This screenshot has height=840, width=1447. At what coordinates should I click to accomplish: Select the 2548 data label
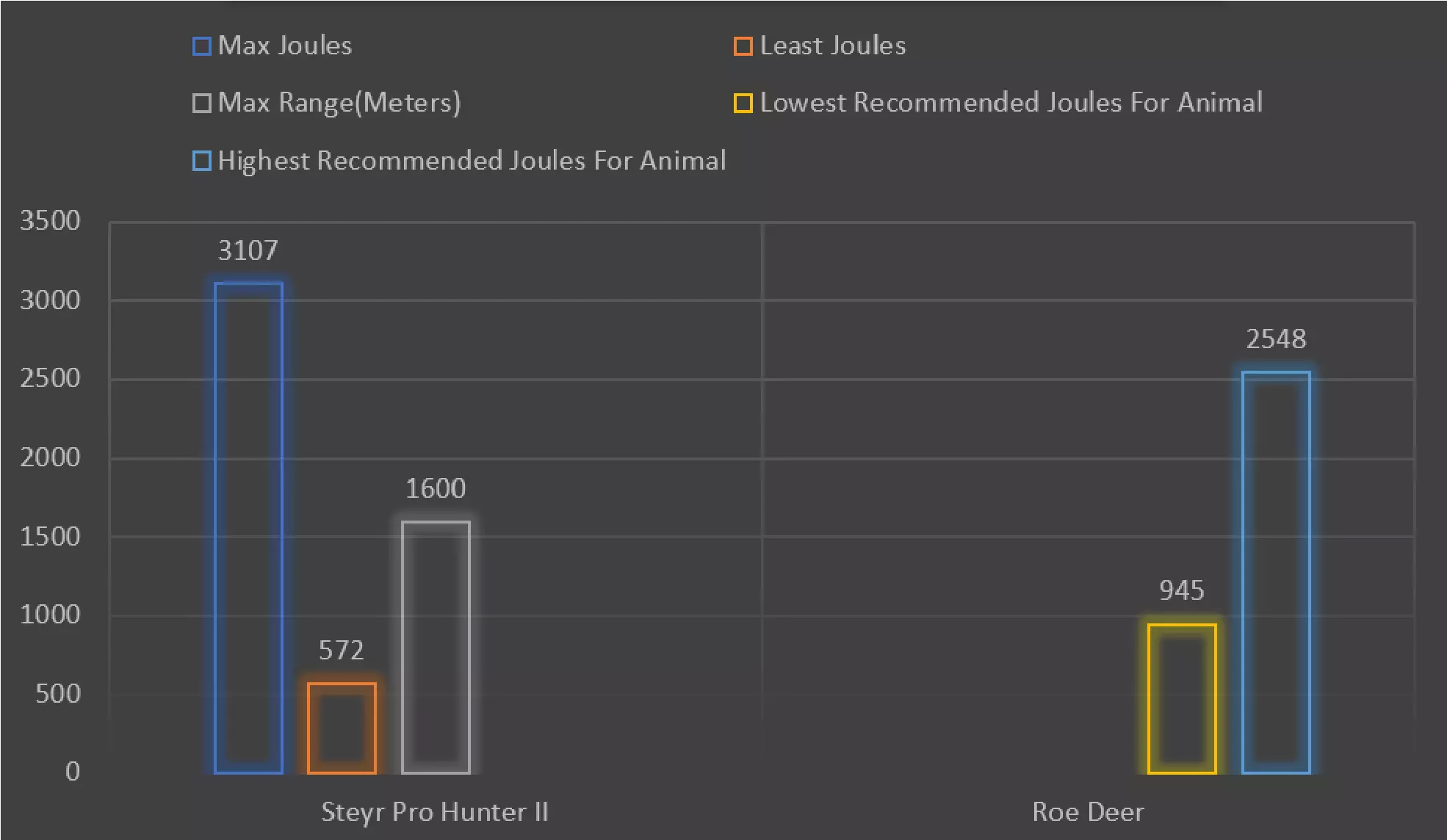click(x=1276, y=339)
